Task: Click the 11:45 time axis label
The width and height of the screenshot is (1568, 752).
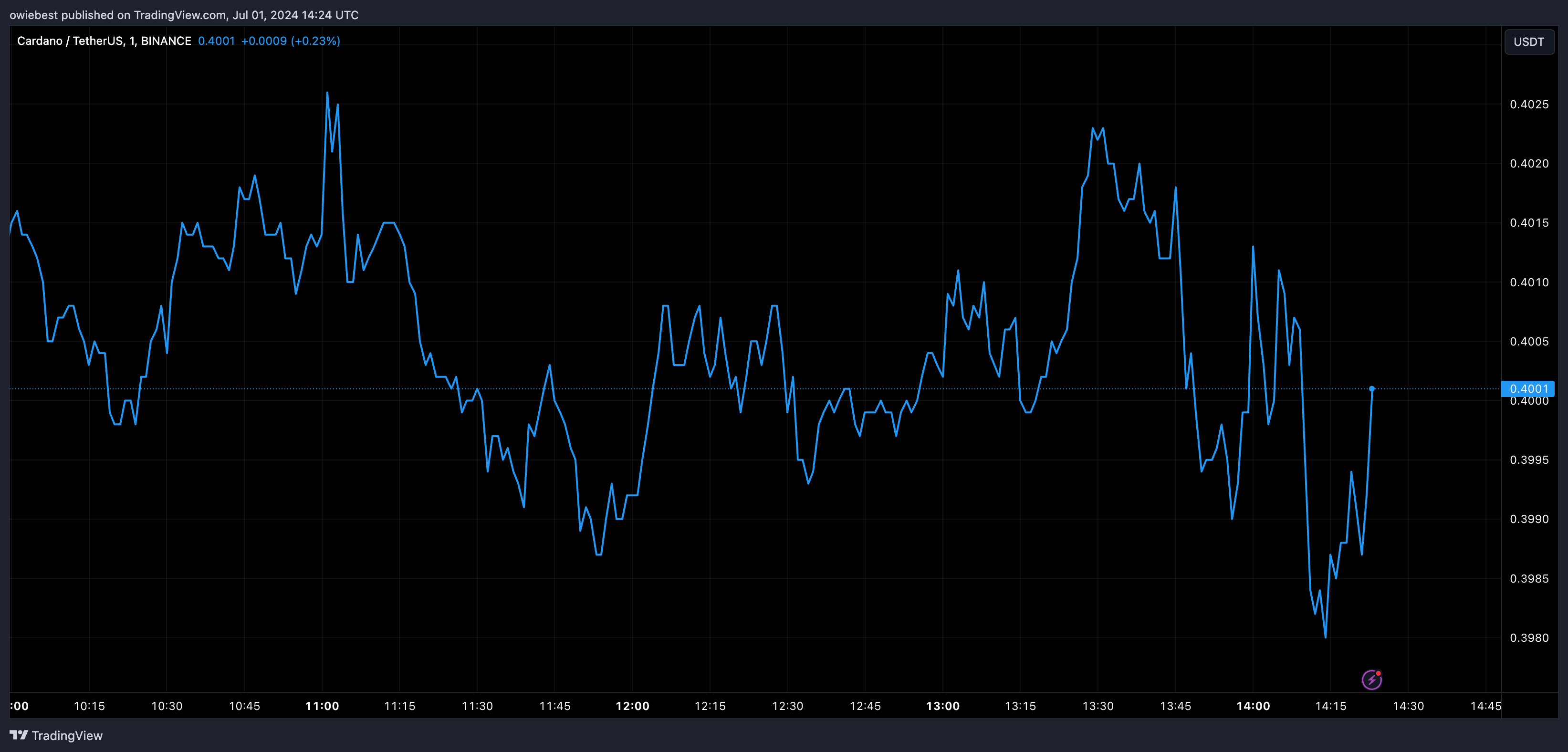Action: tap(555, 706)
